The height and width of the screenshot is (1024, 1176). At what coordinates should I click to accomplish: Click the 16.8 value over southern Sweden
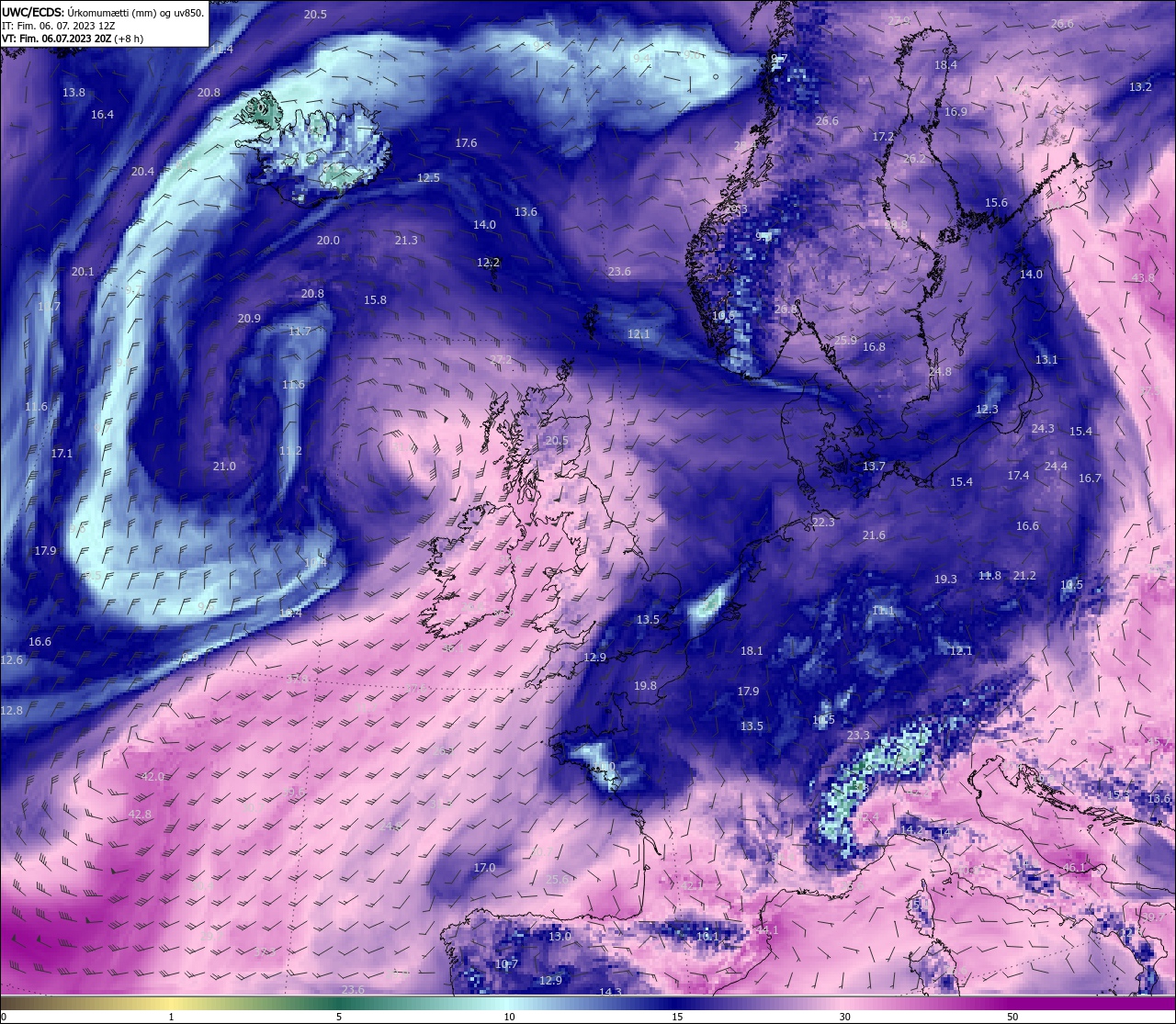(x=874, y=347)
